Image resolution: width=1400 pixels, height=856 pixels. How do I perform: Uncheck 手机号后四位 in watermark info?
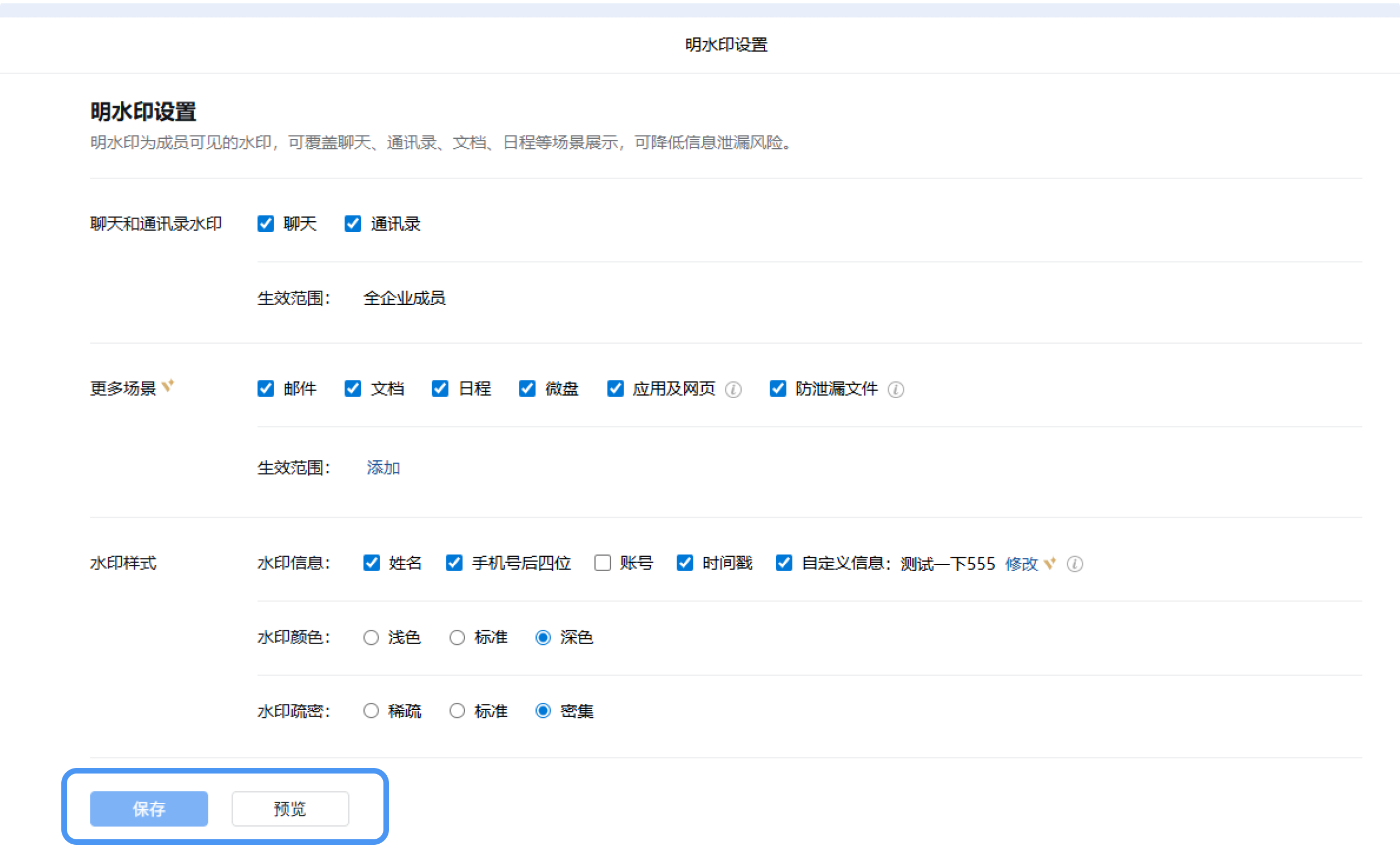454,562
